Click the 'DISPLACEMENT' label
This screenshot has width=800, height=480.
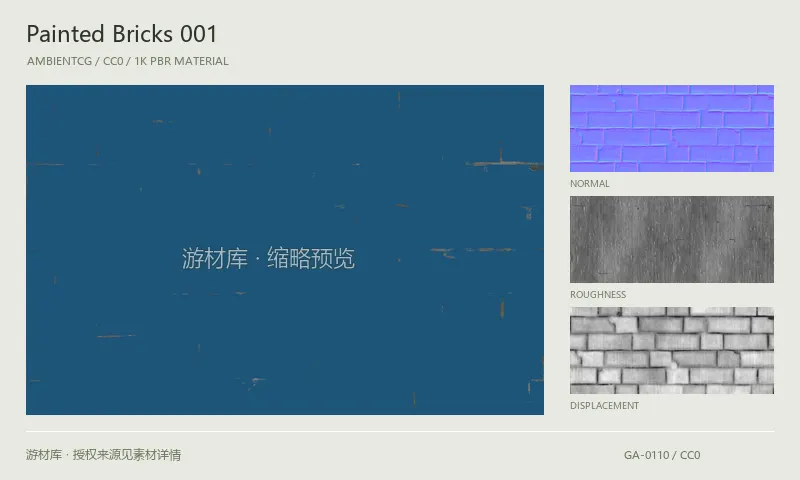point(604,406)
